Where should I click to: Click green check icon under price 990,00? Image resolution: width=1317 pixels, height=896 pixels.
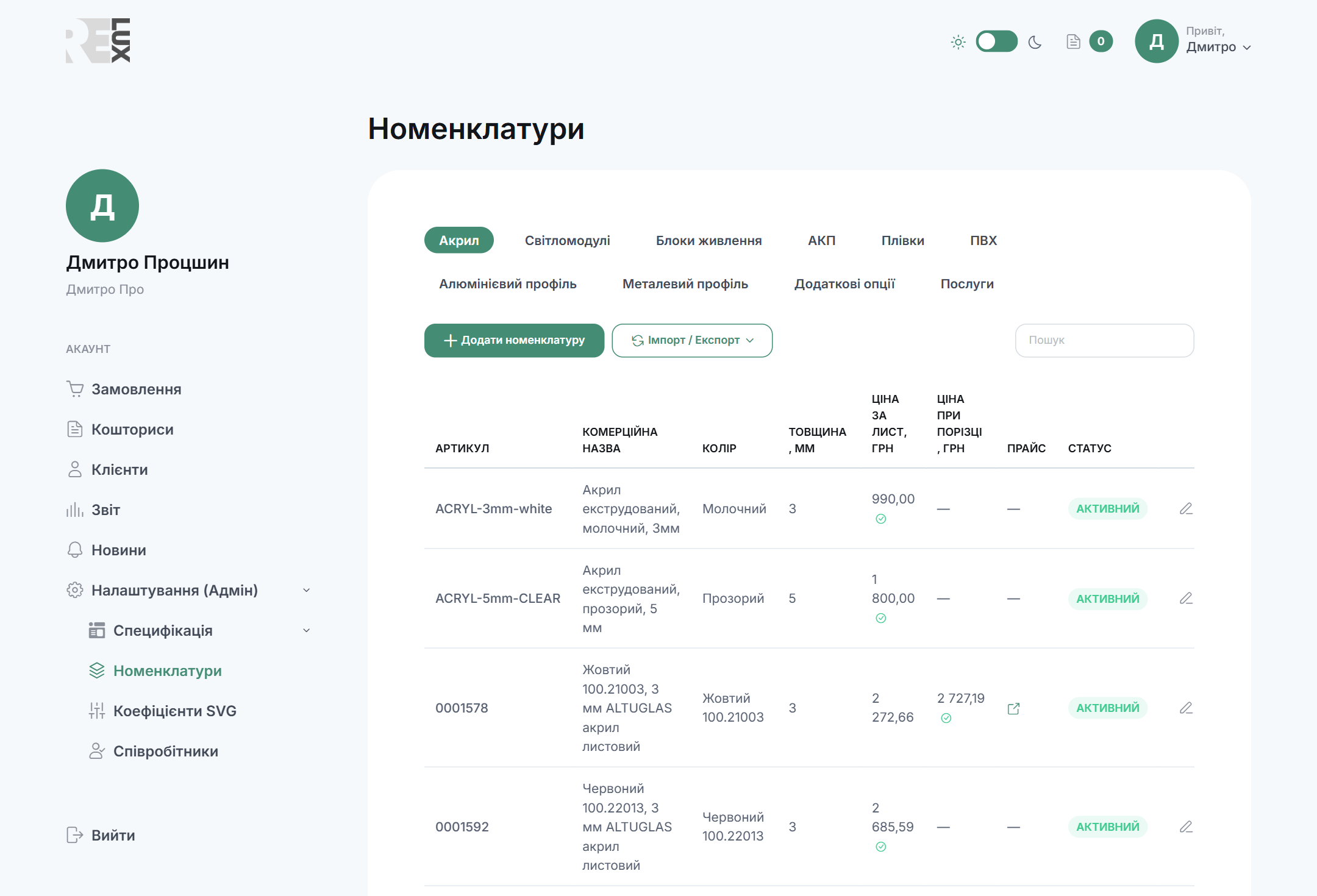pos(880,519)
